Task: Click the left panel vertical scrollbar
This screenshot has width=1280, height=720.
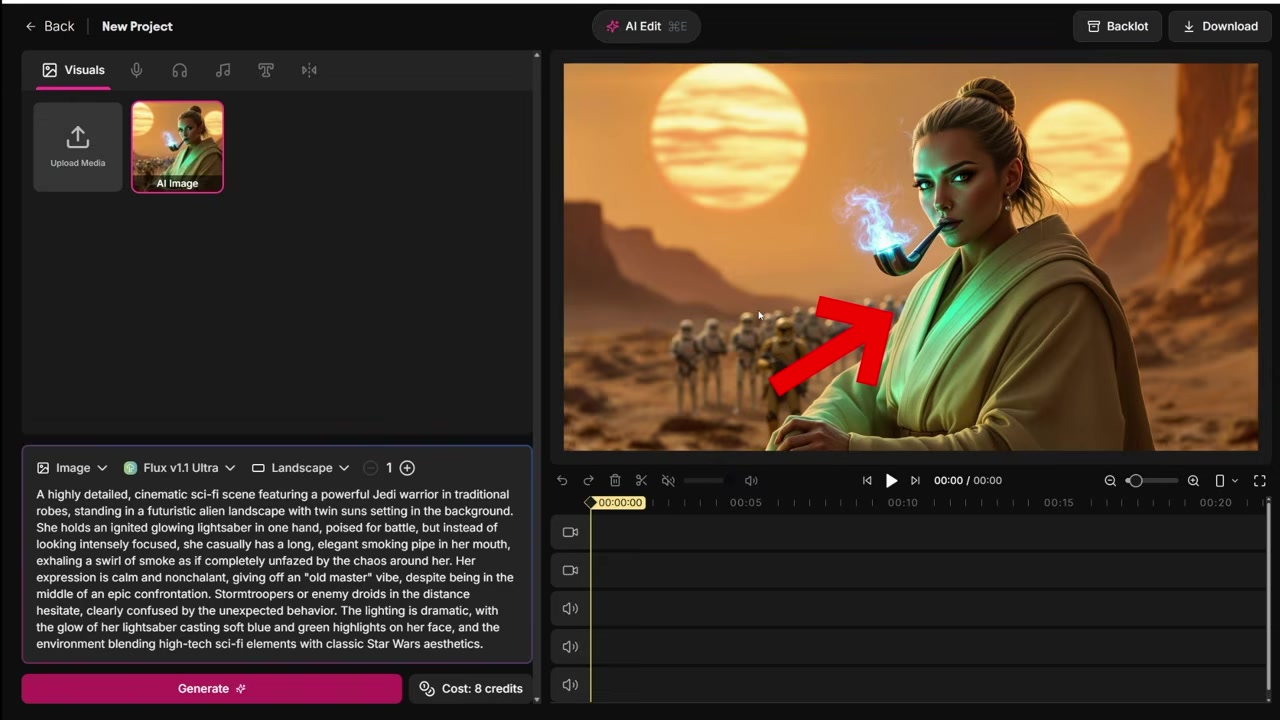Action: (x=538, y=376)
